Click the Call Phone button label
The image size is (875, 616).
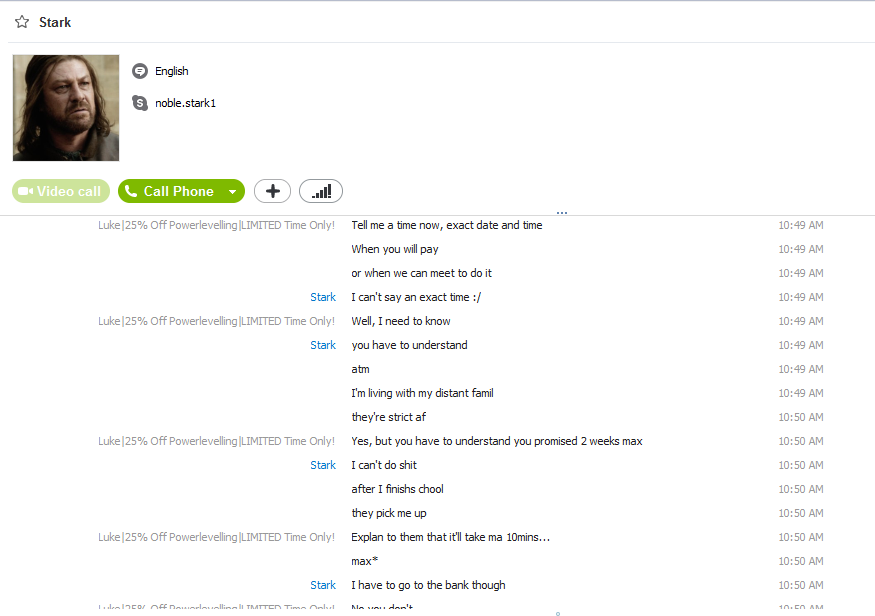179,191
